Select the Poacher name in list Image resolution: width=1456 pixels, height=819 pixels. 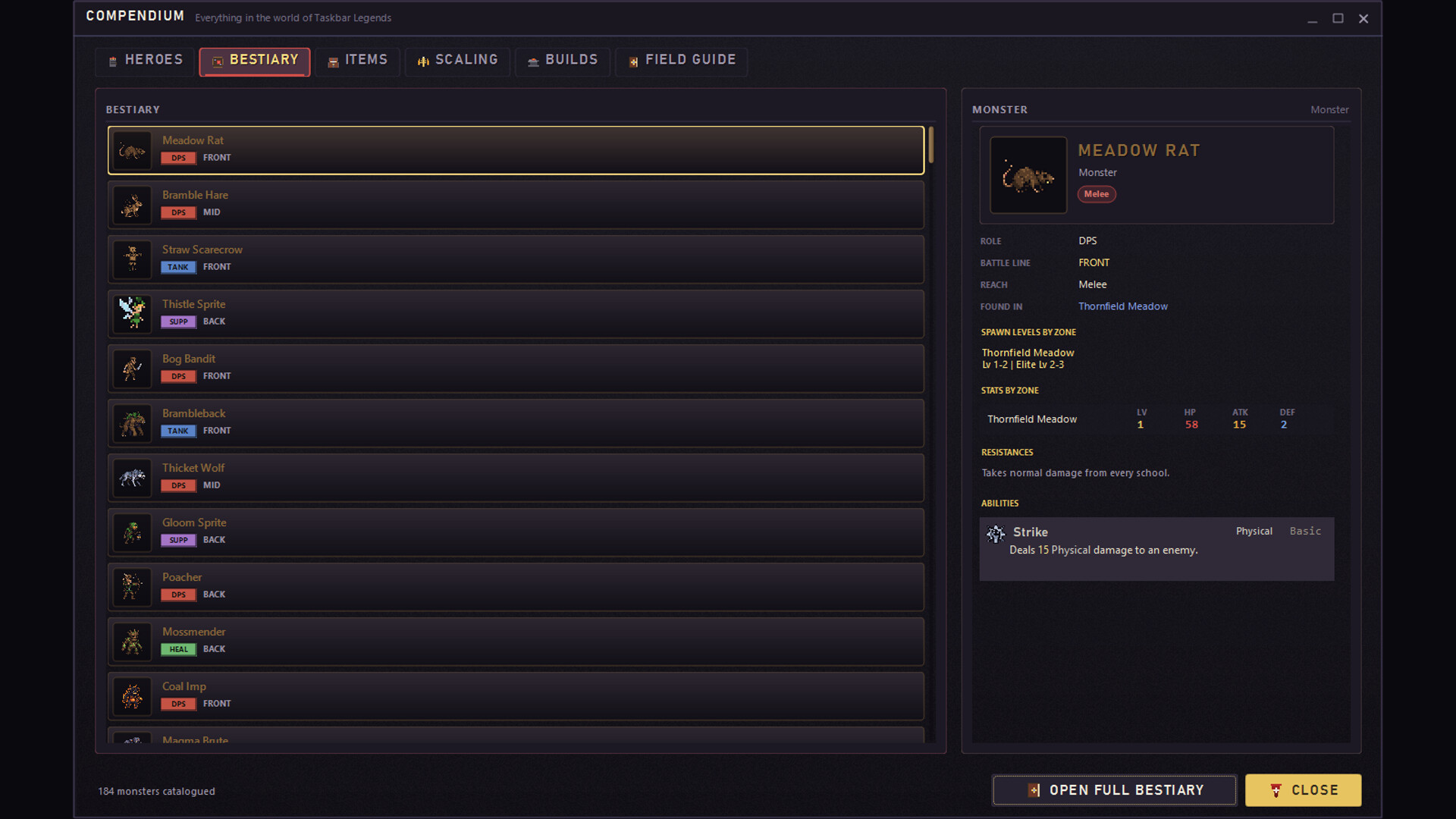point(182,577)
